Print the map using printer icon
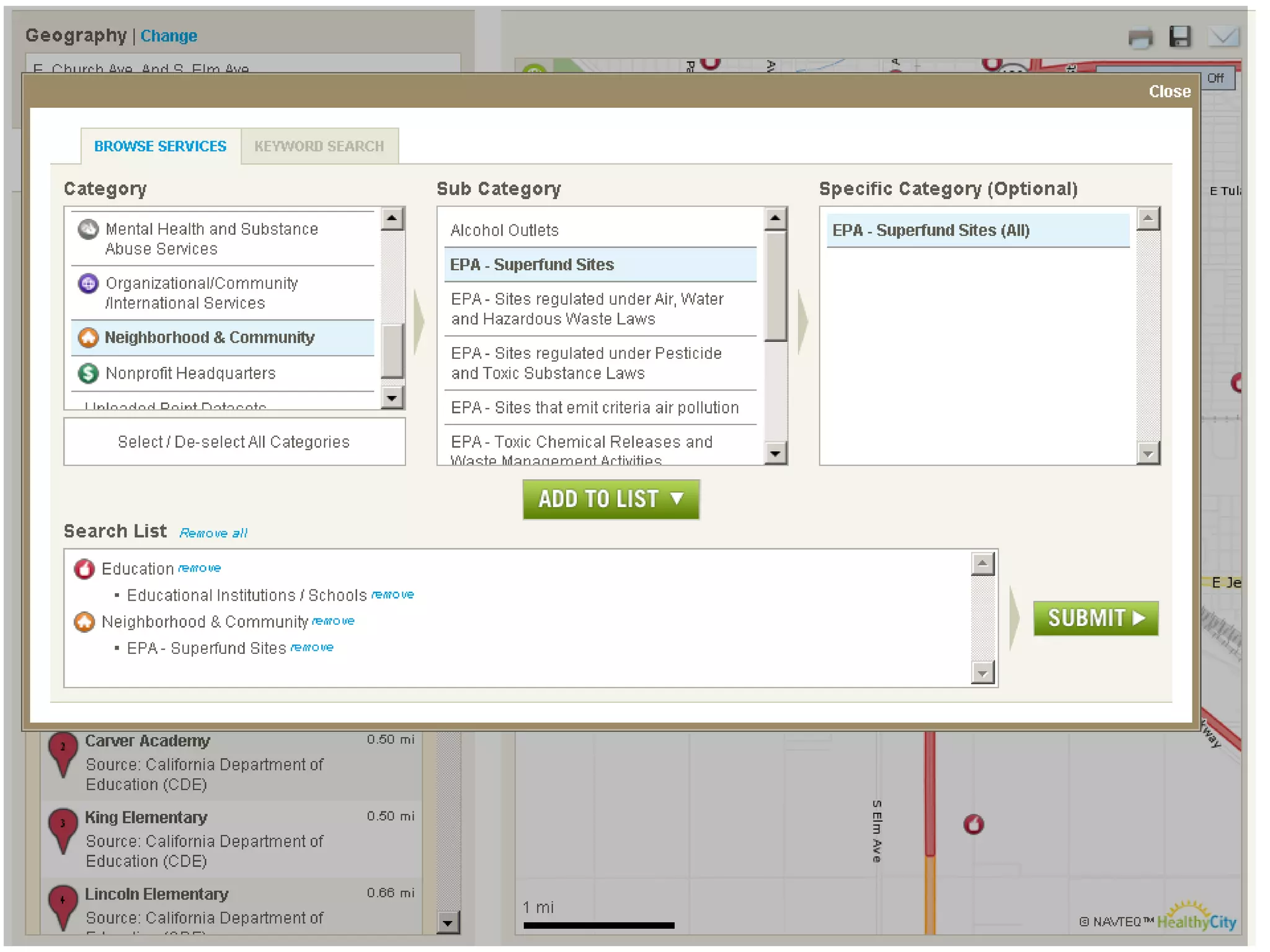This screenshot has height=952, width=1270. 1140,38
